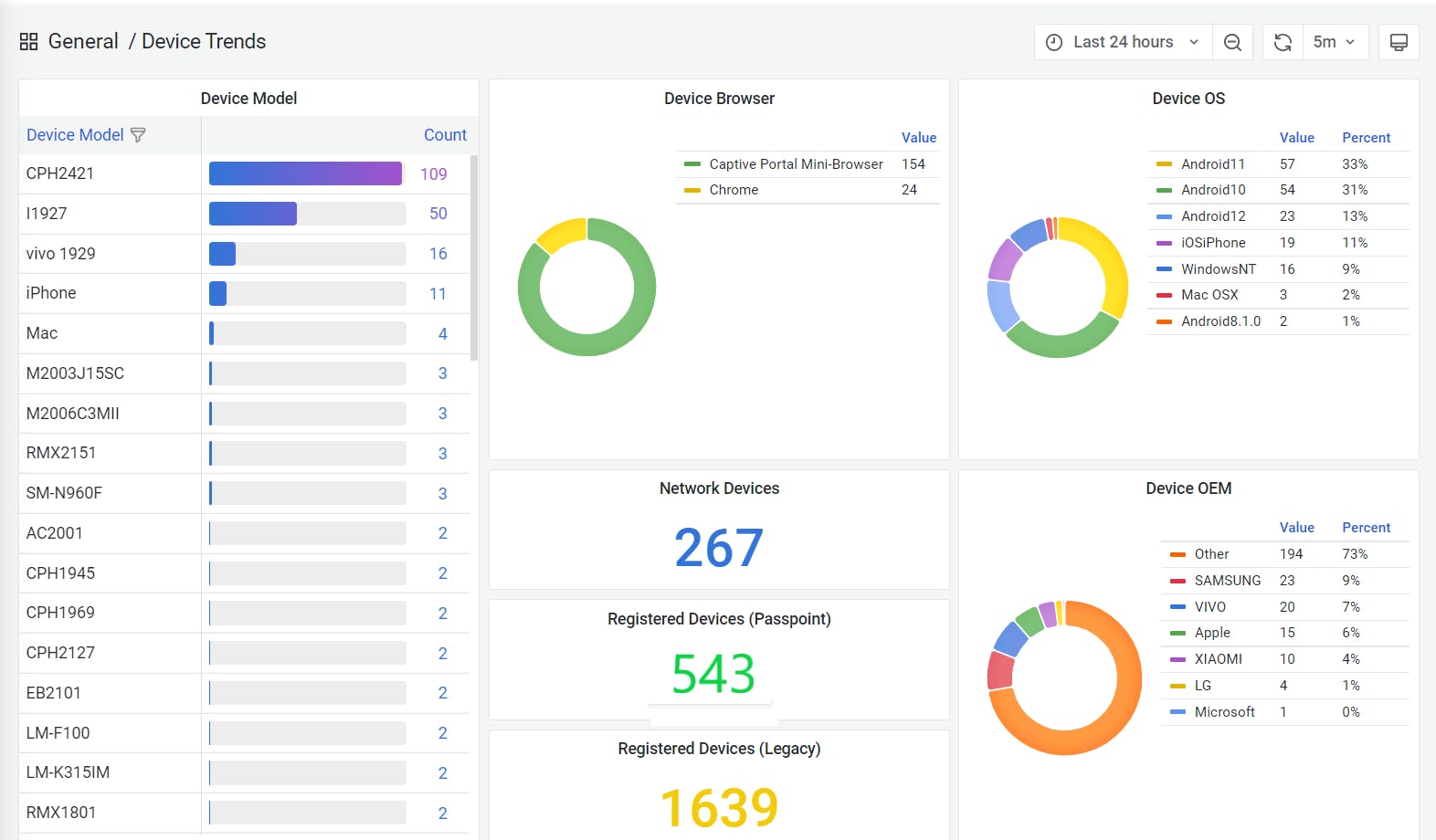The height and width of the screenshot is (840, 1436).
Task: Open the Registered Devices (Legacy) panel menu
Action: click(x=719, y=749)
